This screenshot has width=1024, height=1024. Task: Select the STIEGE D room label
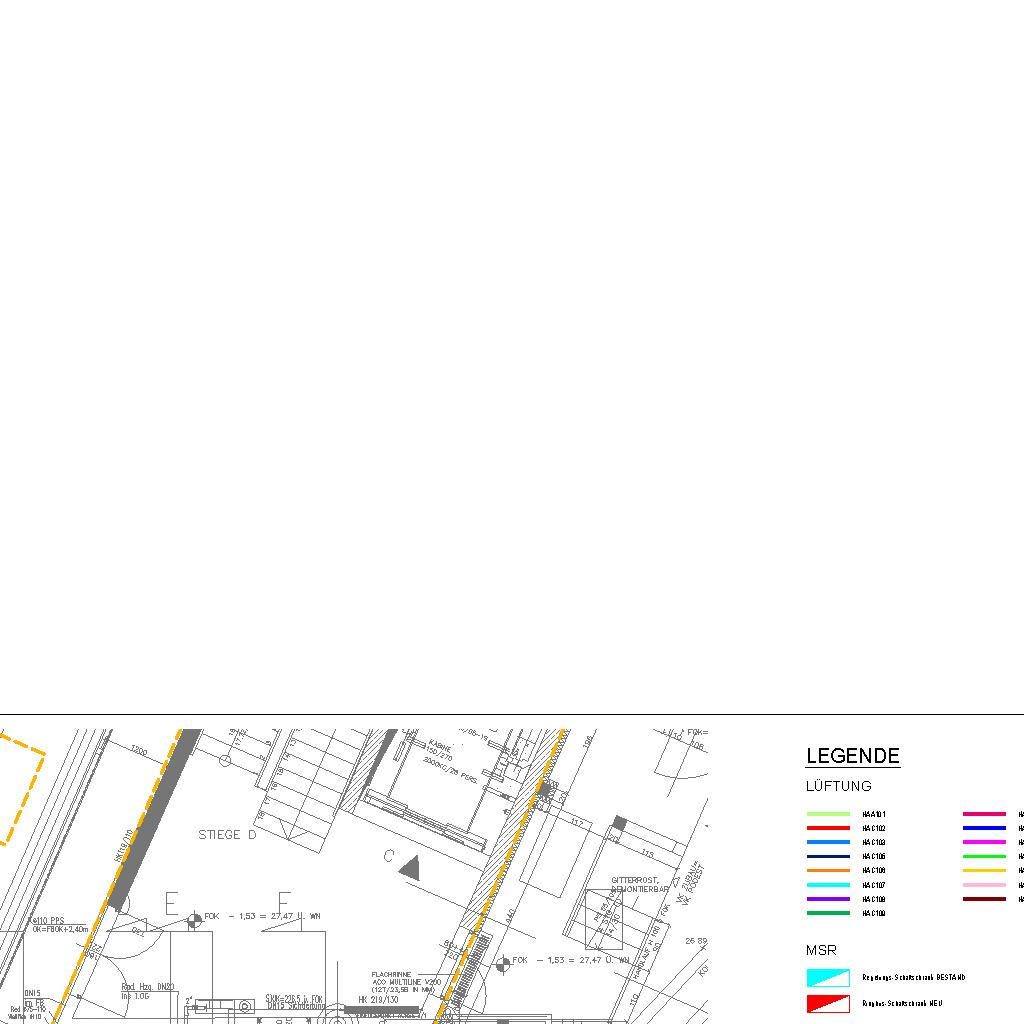(227, 835)
